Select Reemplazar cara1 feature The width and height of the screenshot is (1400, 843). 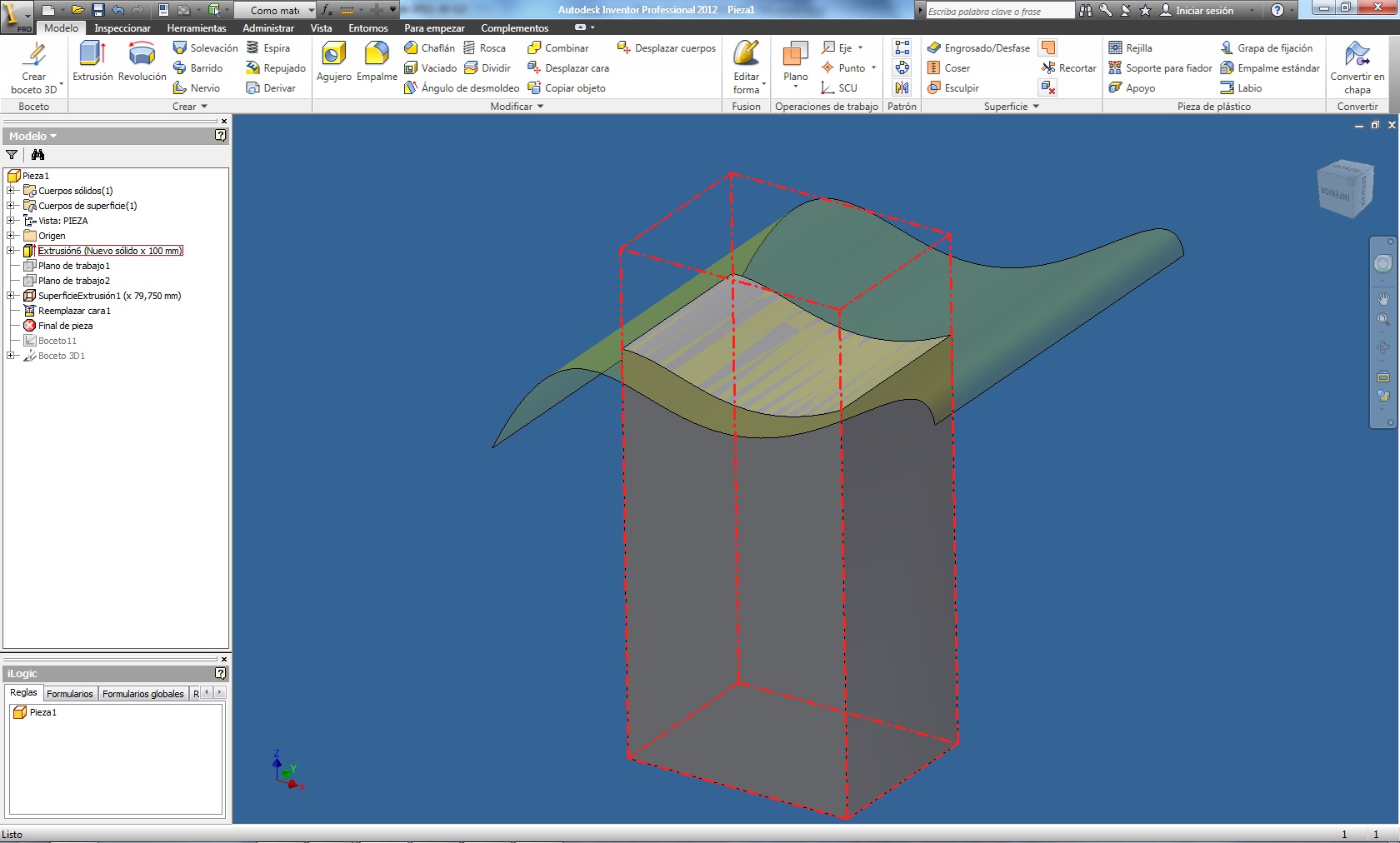click(67, 311)
